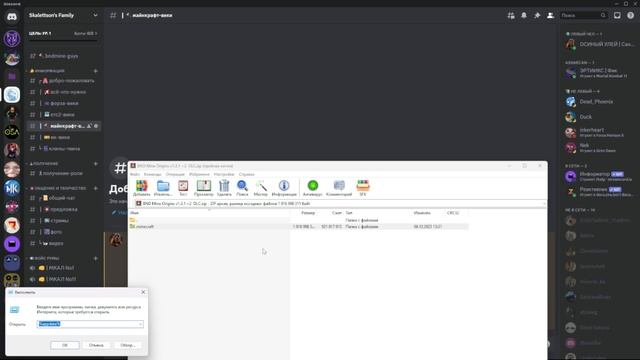The height and width of the screenshot is (360, 640).
Task: Open the фото channel in Discord
Action: pyautogui.click(x=64, y=232)
